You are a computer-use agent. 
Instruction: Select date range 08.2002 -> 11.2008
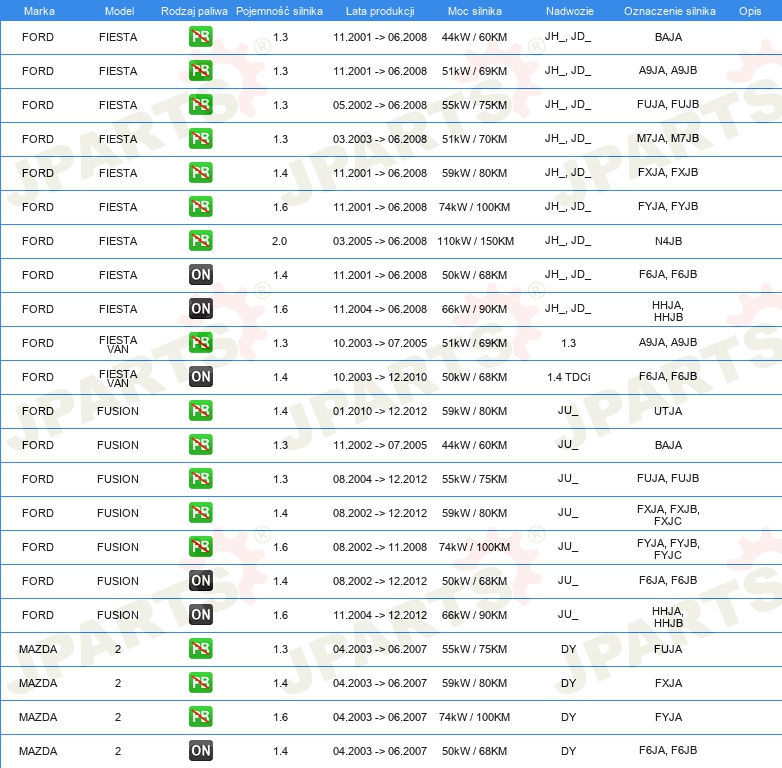(380, 547)
